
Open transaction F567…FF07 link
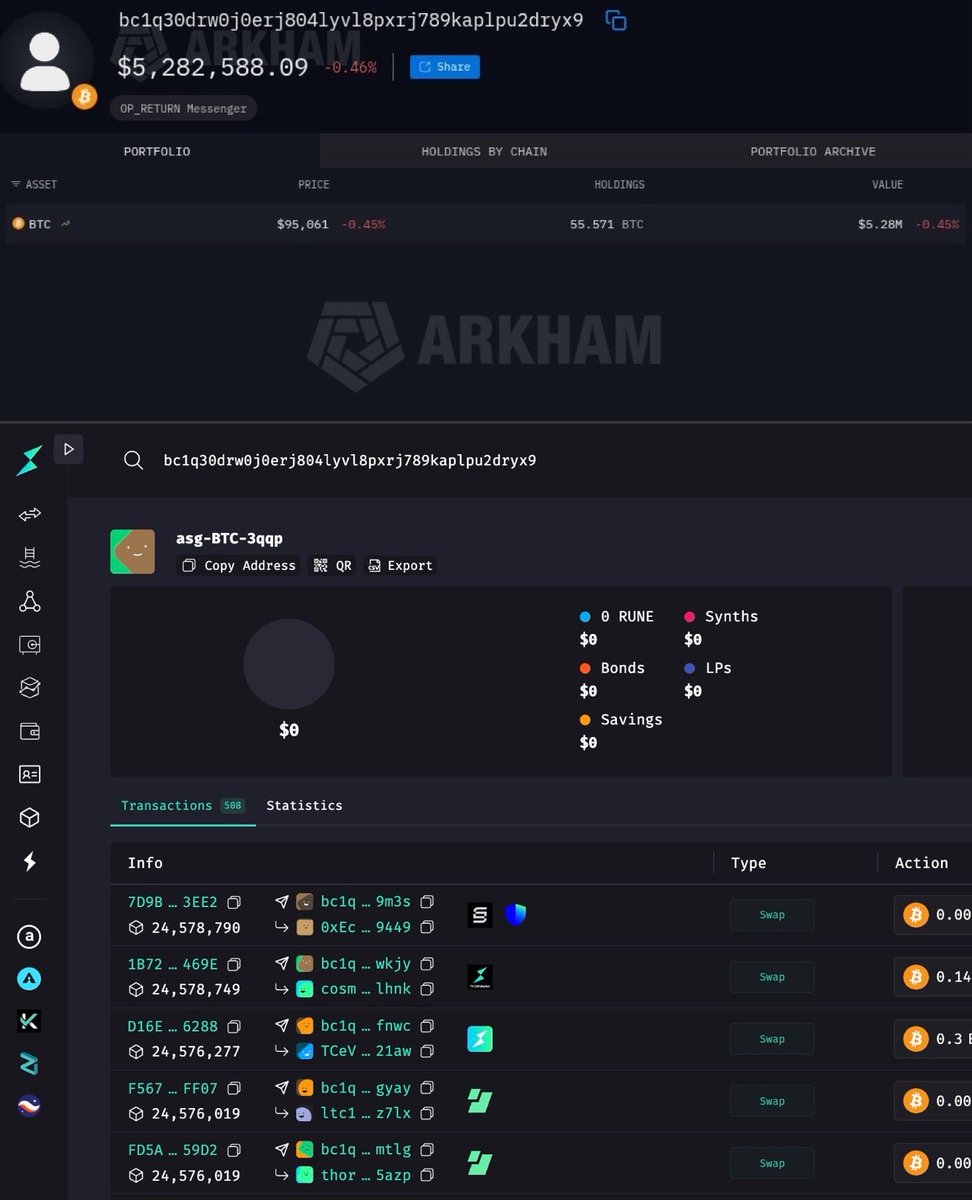click(173, 1088)
